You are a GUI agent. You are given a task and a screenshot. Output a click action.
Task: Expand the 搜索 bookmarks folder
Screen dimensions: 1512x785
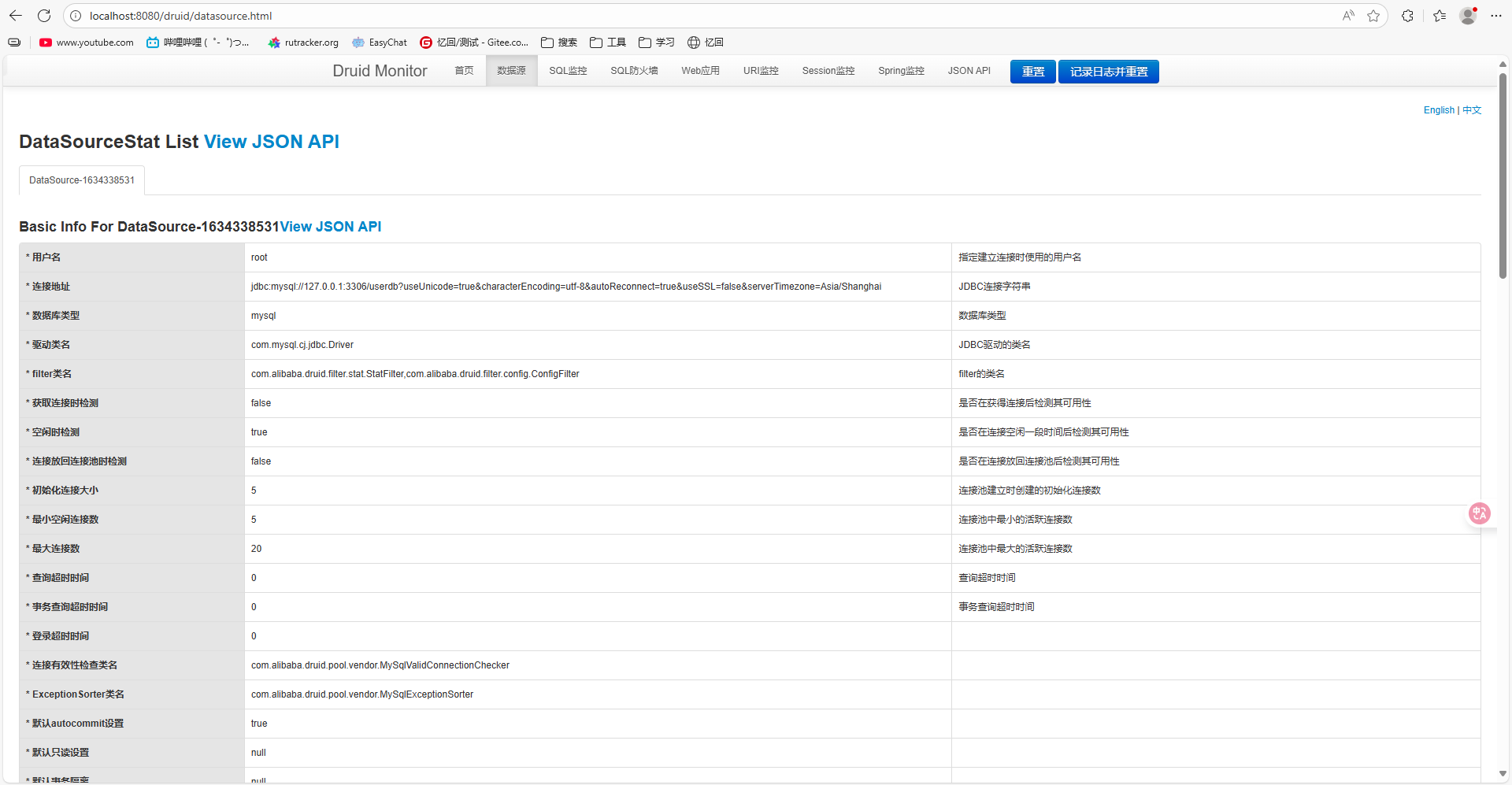click(559, 43)
